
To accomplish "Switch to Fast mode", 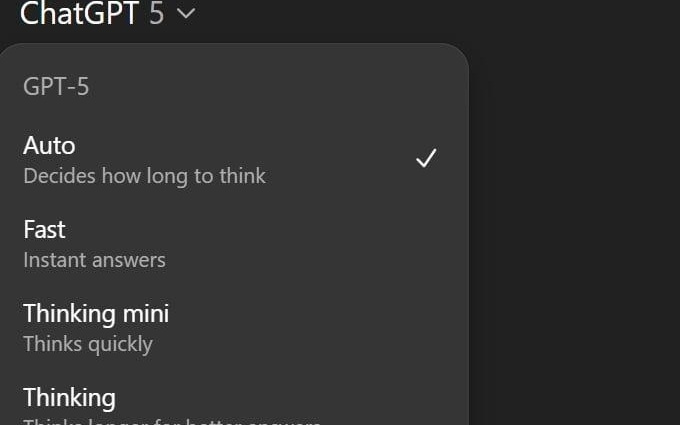I will pos(45,230).
